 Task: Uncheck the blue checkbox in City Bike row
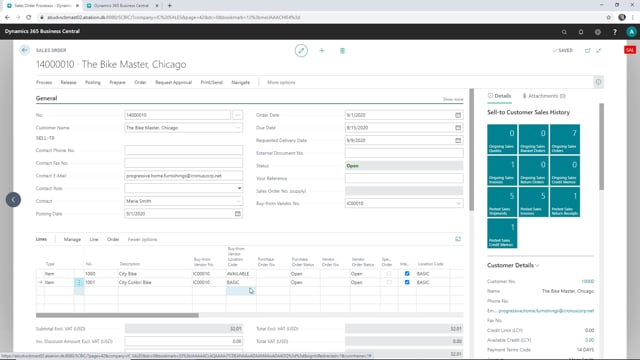407,273
